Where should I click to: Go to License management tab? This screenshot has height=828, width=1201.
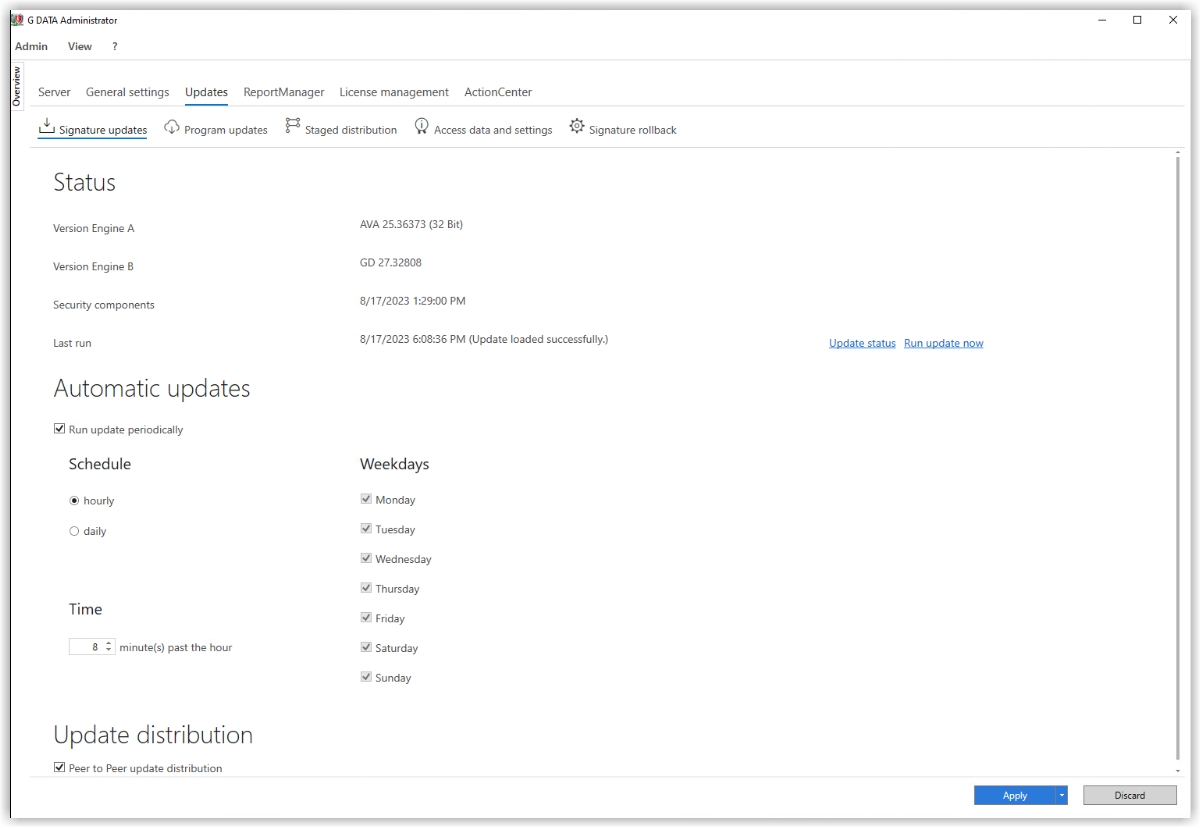point(394,92)
